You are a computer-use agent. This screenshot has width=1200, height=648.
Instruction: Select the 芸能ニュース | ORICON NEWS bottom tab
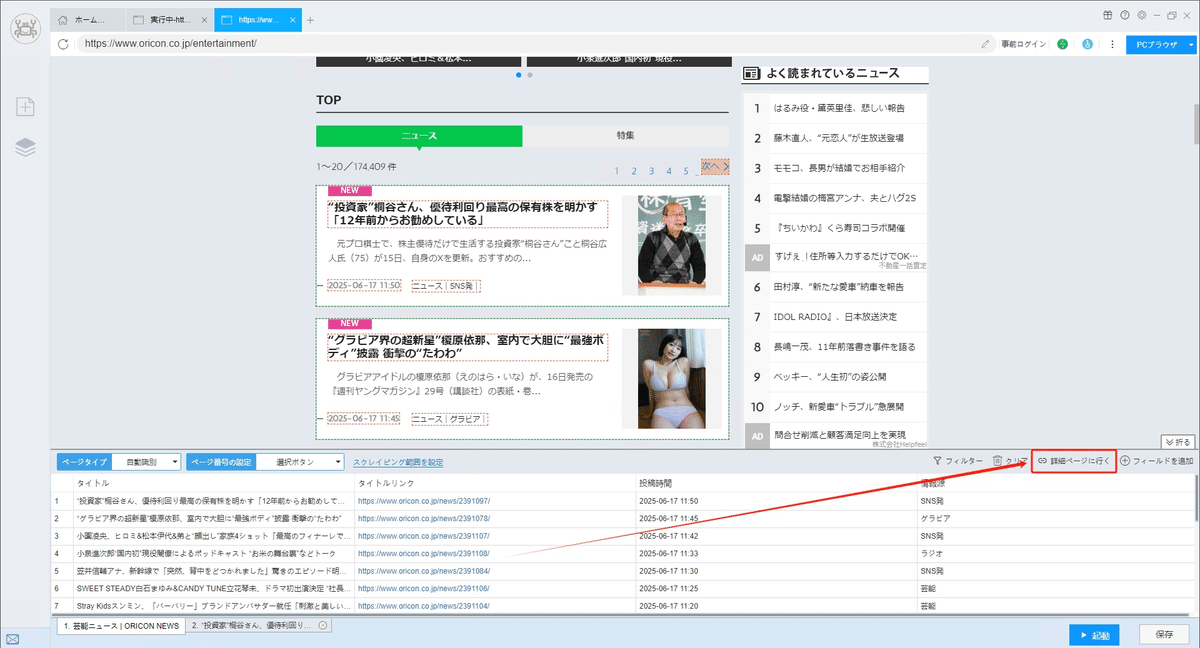pos(121,625)
